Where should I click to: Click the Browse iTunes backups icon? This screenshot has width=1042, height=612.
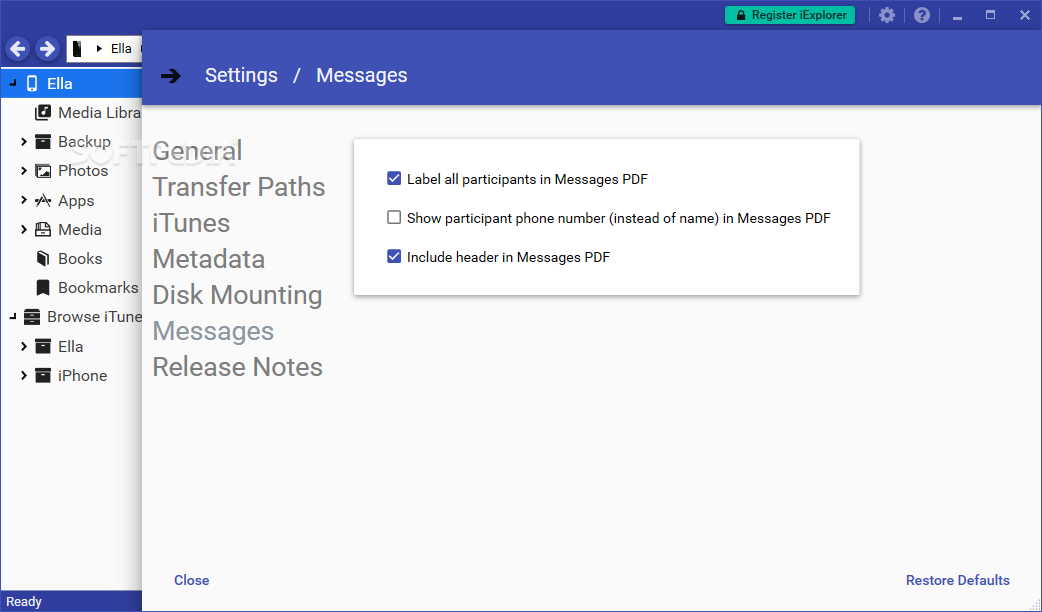(31, 317)
